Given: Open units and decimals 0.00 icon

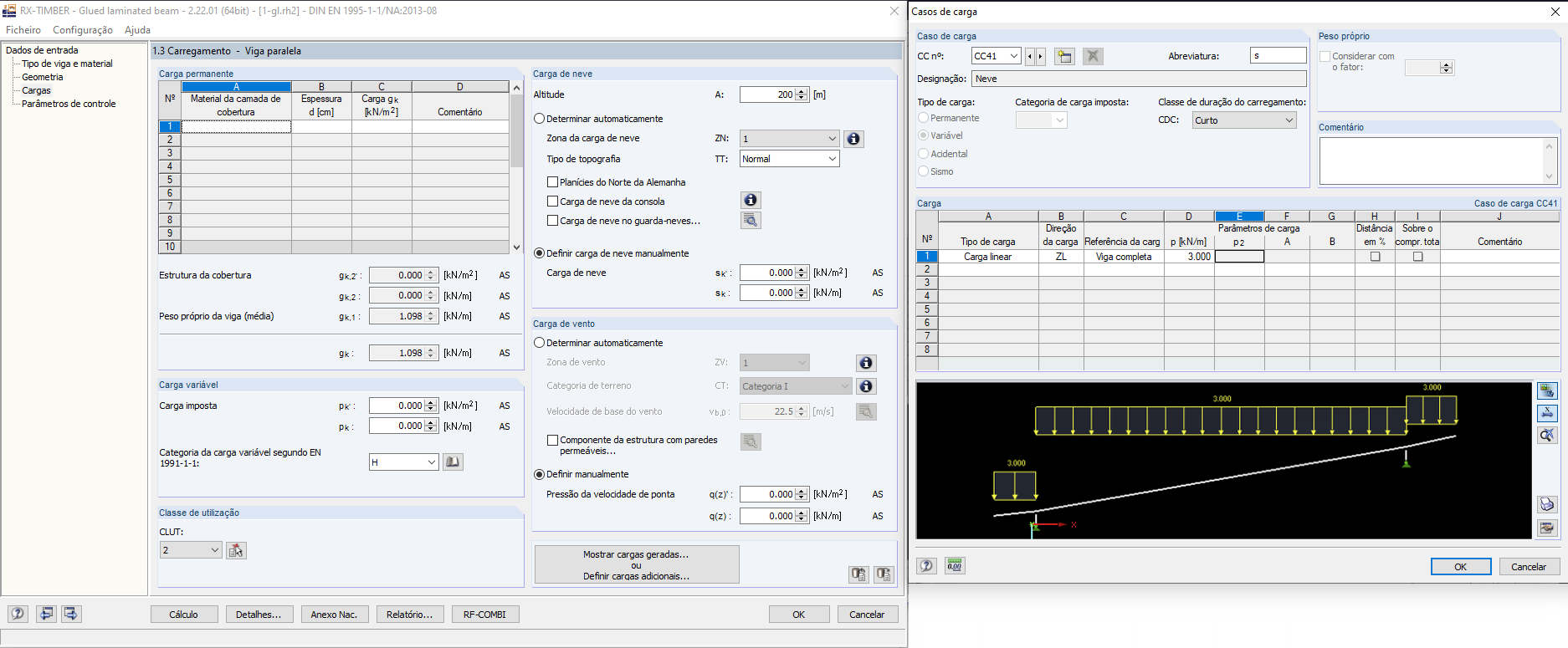Looking at the screenshot, I should (x=955, y=566).
